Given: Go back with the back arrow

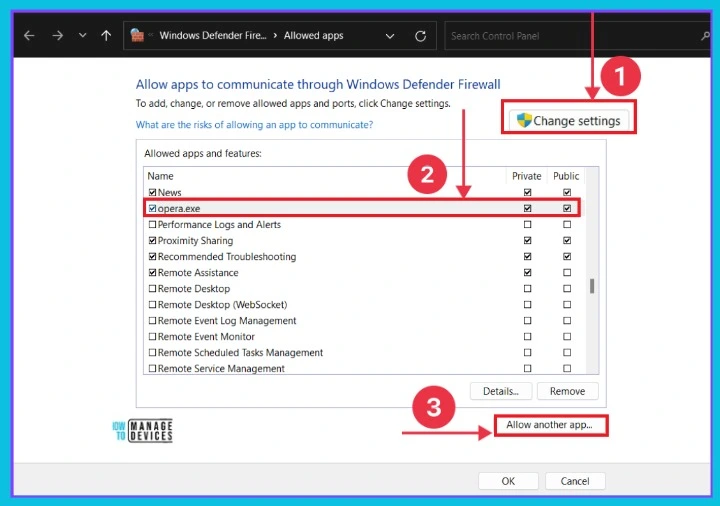Looking at the screenshot, I should (x=29, y=36).
